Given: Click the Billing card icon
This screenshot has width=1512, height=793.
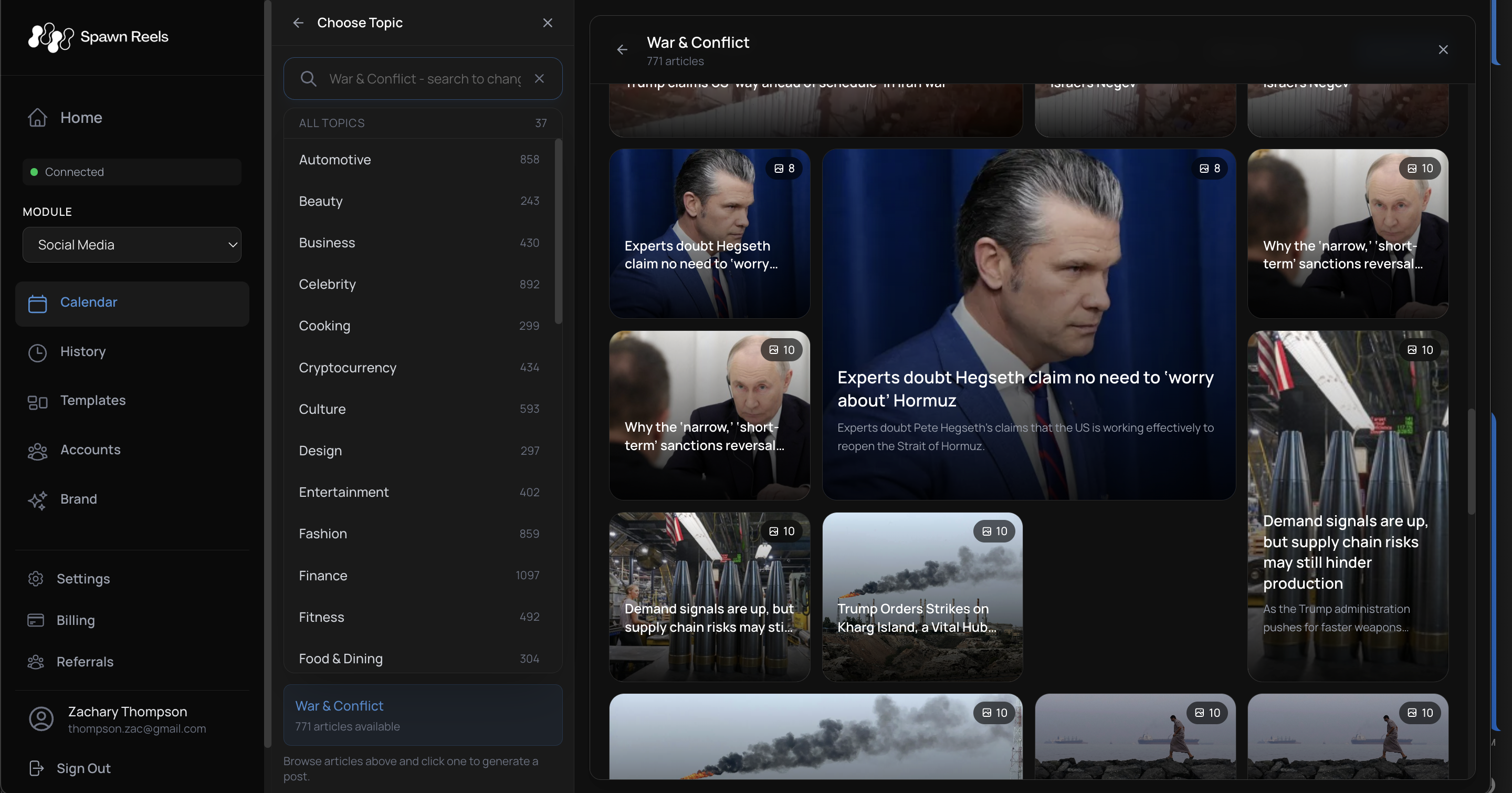Looking at the screenshot, I should pos(35,620).
